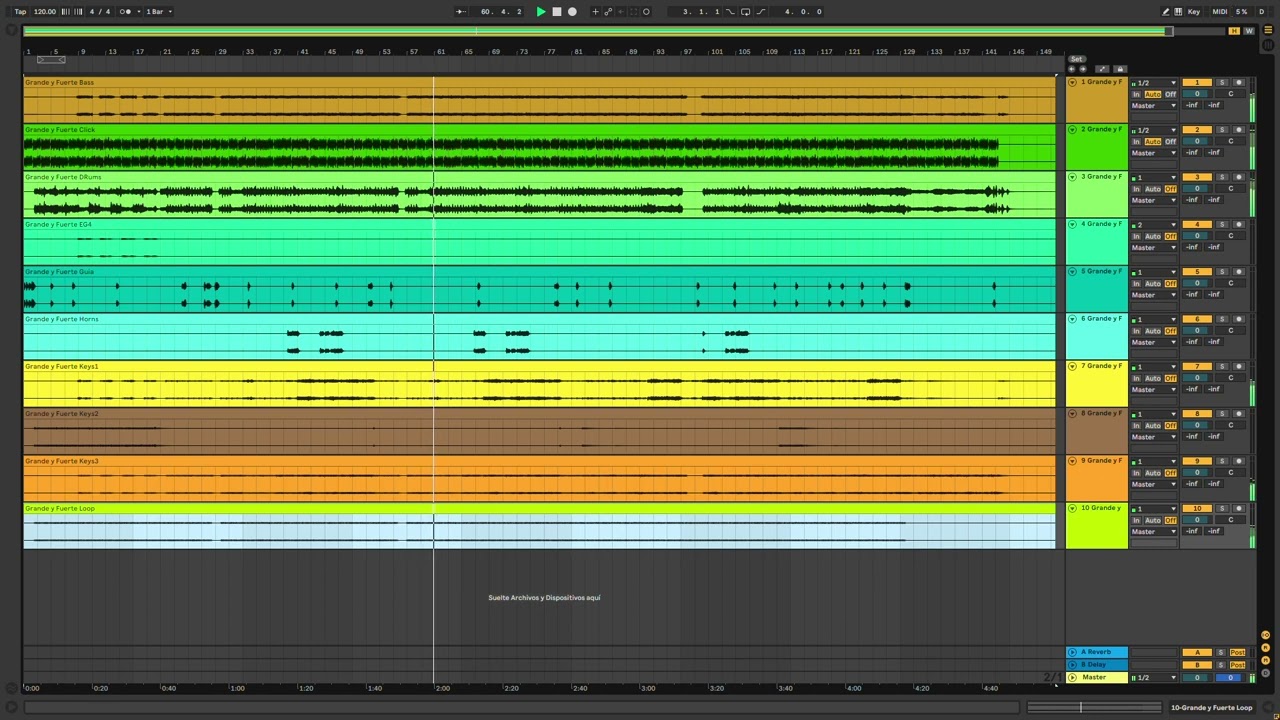This screenshot has height=720, width=1280.
Task: Start playback with the Play button
Action: coord(541,12)
